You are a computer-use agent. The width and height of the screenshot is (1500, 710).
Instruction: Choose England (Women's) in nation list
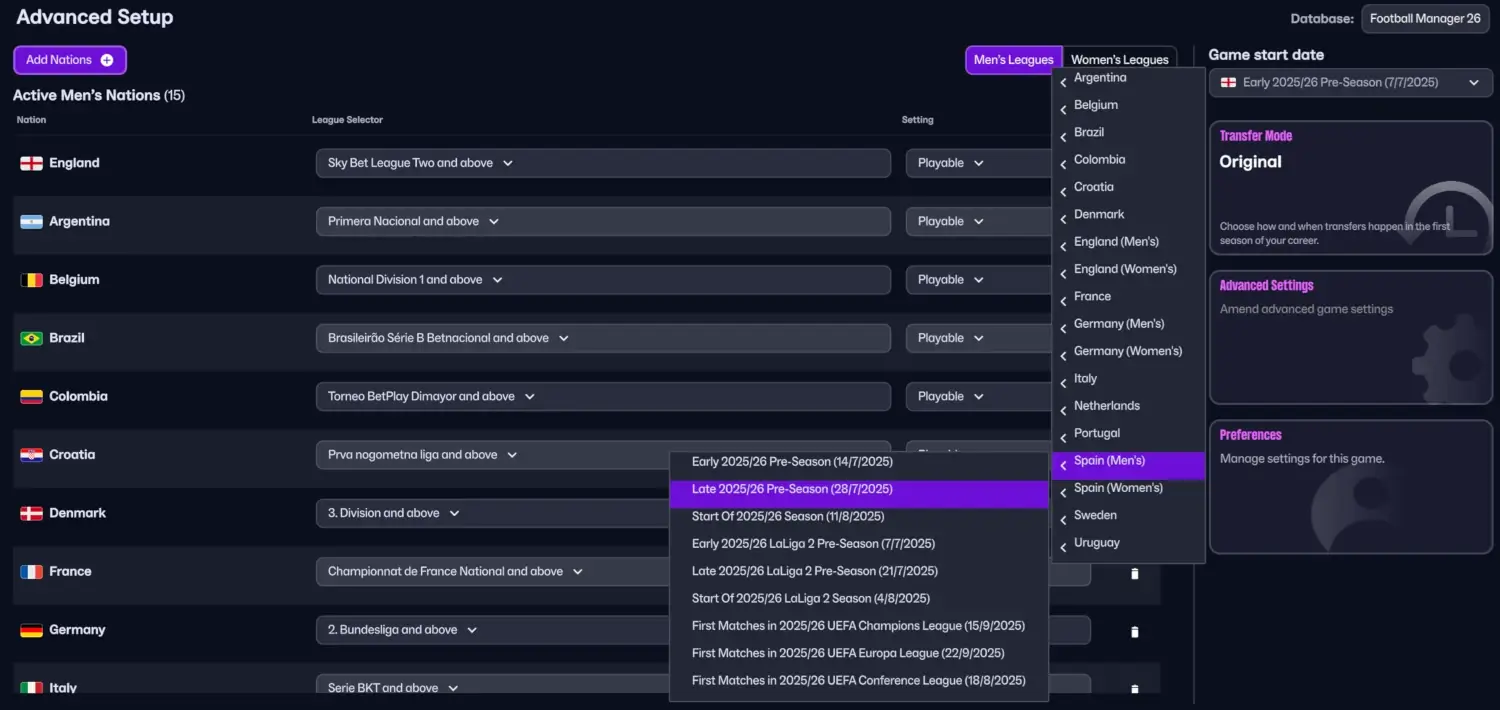point(1128,269)
